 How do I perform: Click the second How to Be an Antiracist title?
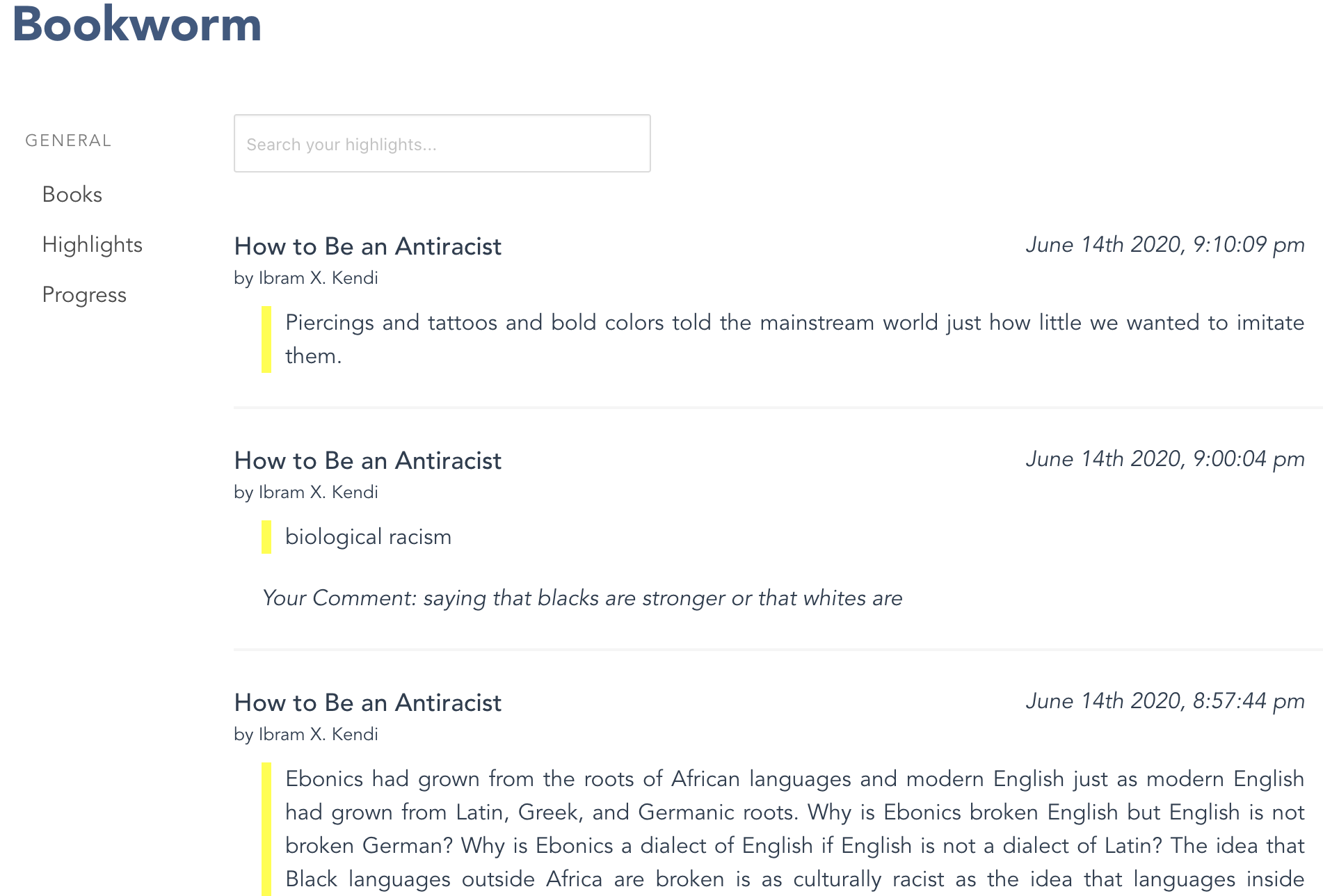click(367, 461)
